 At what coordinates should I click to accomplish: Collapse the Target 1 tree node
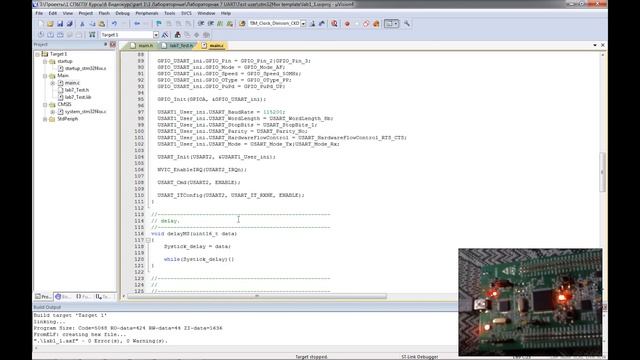(x=38, y=54)
